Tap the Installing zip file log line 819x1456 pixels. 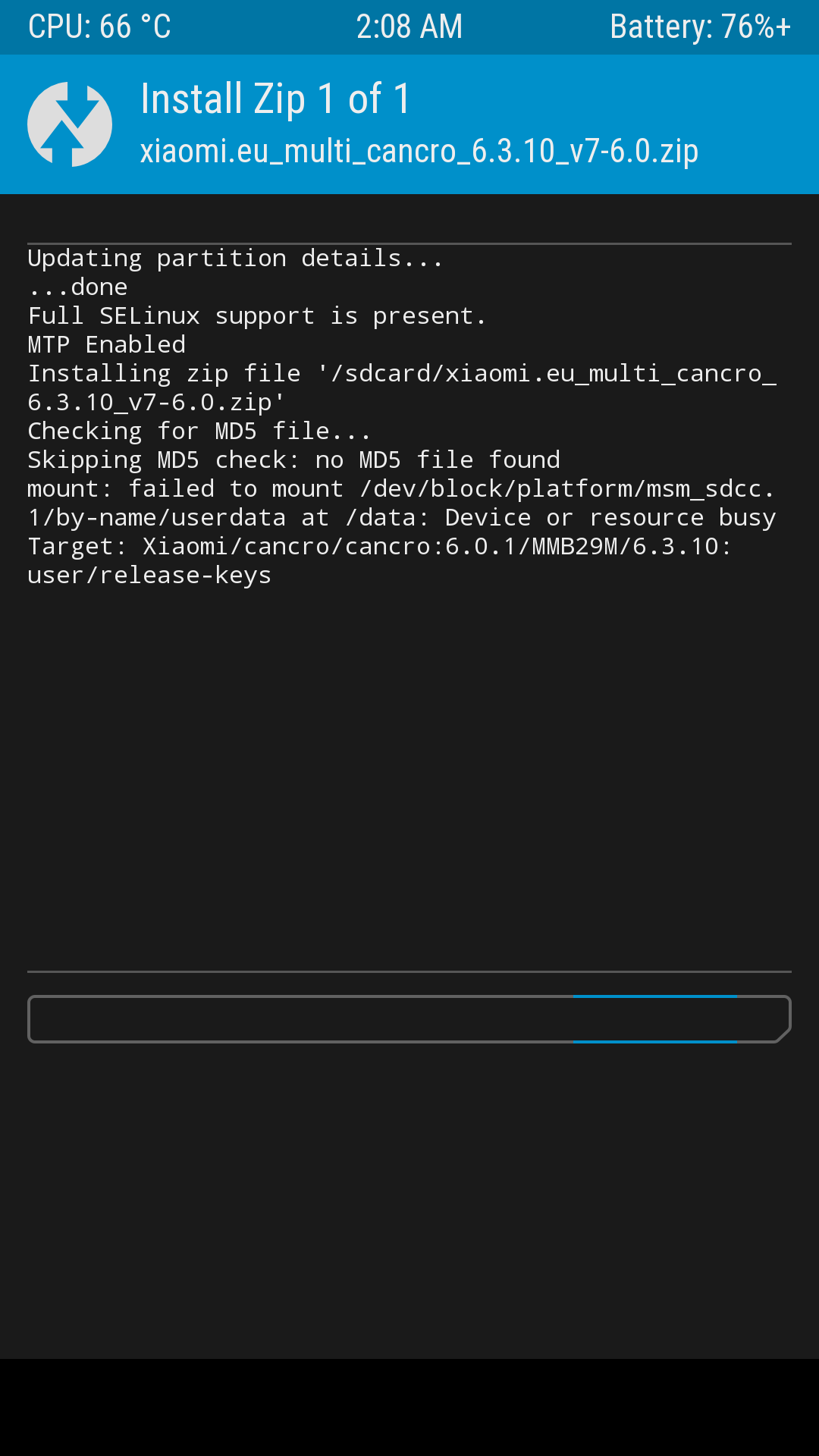[x=402, y=388]
